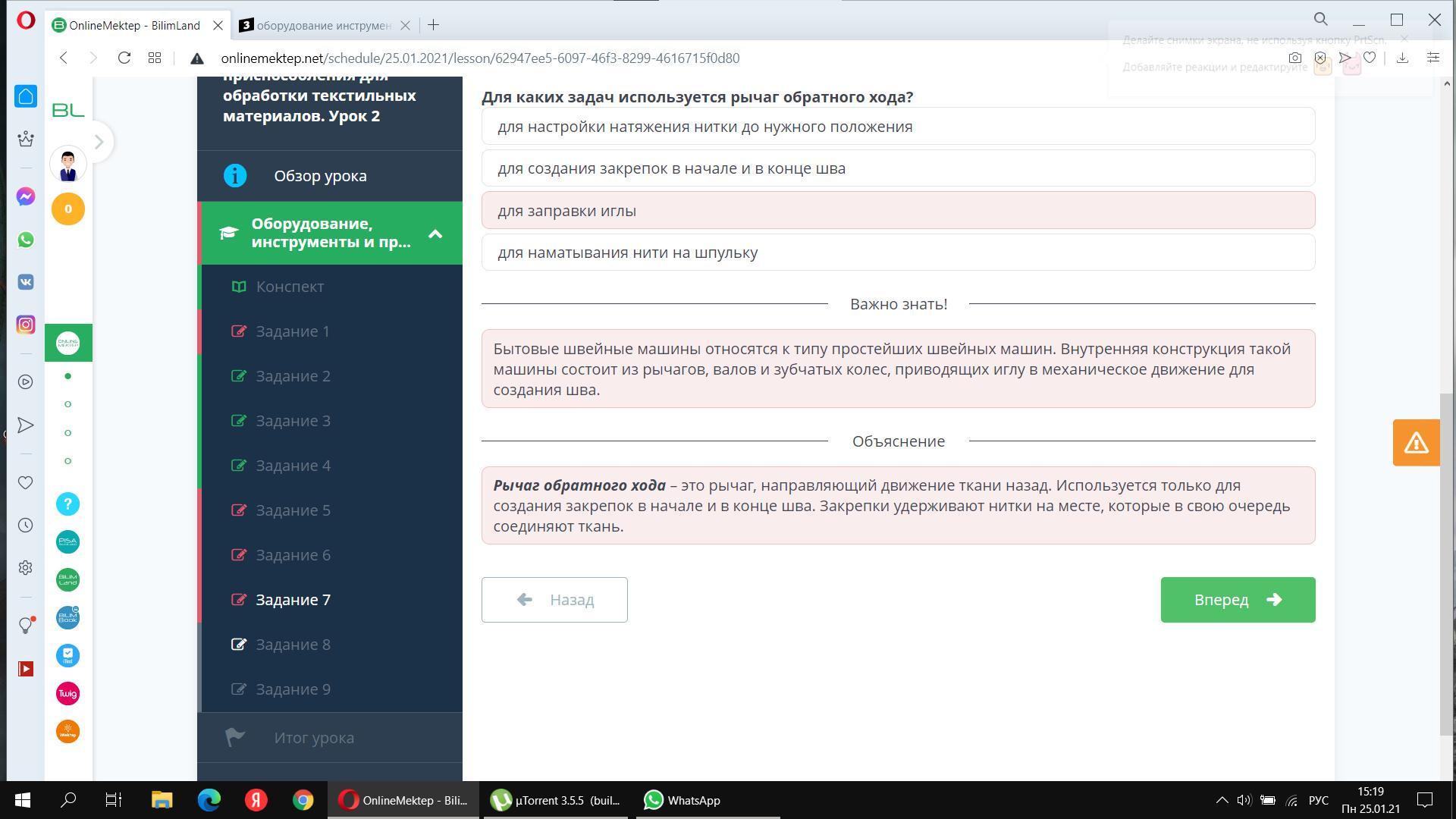Open Instagram sidebar icon
Image resolution: width=1456 pixels, height=819 pixels.
pos(26,325)
